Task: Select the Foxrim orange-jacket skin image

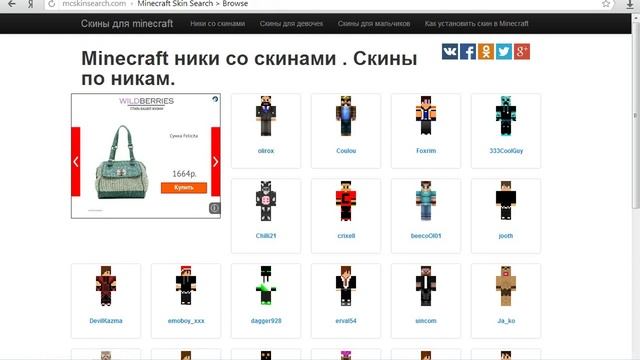Action: click(426, 116)
